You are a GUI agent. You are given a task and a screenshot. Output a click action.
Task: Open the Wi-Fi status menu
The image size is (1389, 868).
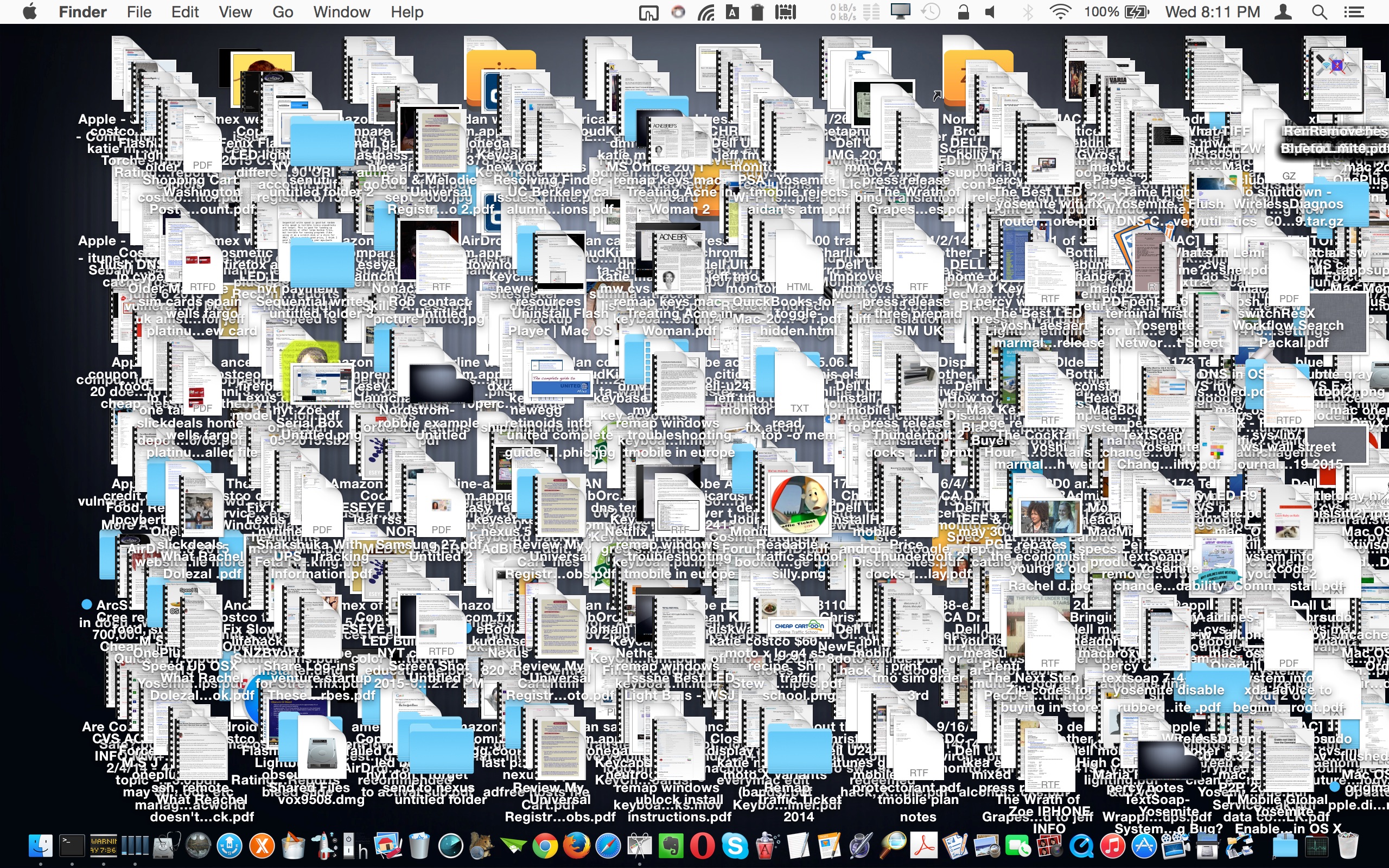click(x=1060, y=11)
